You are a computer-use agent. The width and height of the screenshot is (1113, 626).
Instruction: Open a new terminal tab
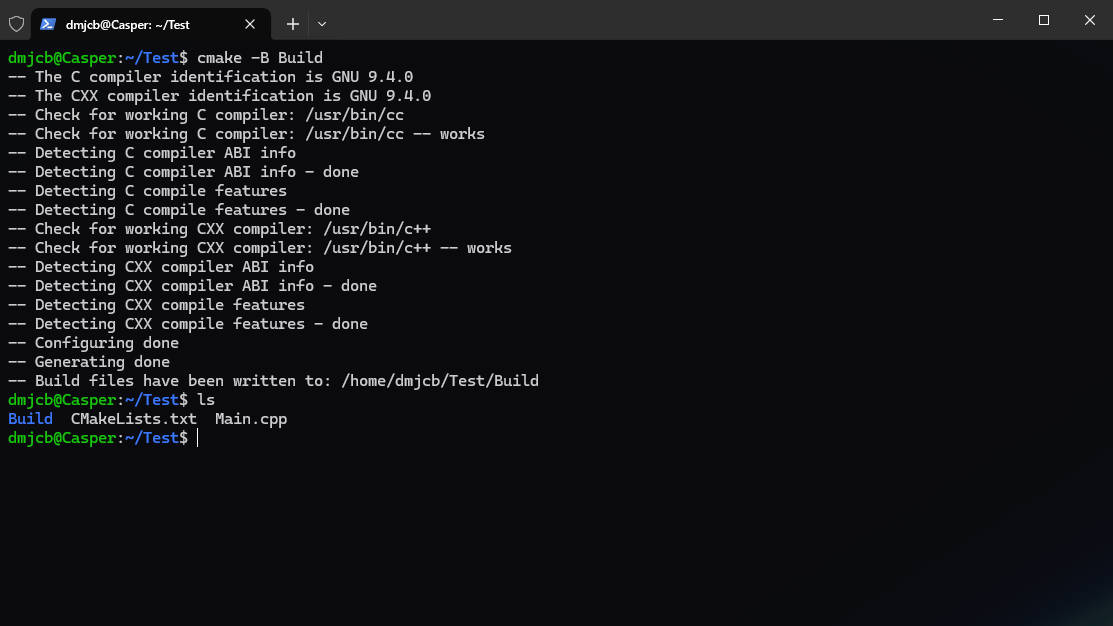tap(292, 24)
